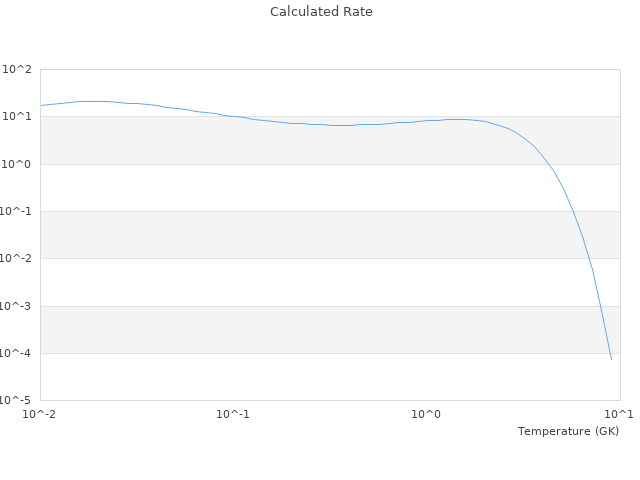This screenshot has width=640, height=480.
Task: Select the 10^-3 vertical axis label
Action: (17, 306)
